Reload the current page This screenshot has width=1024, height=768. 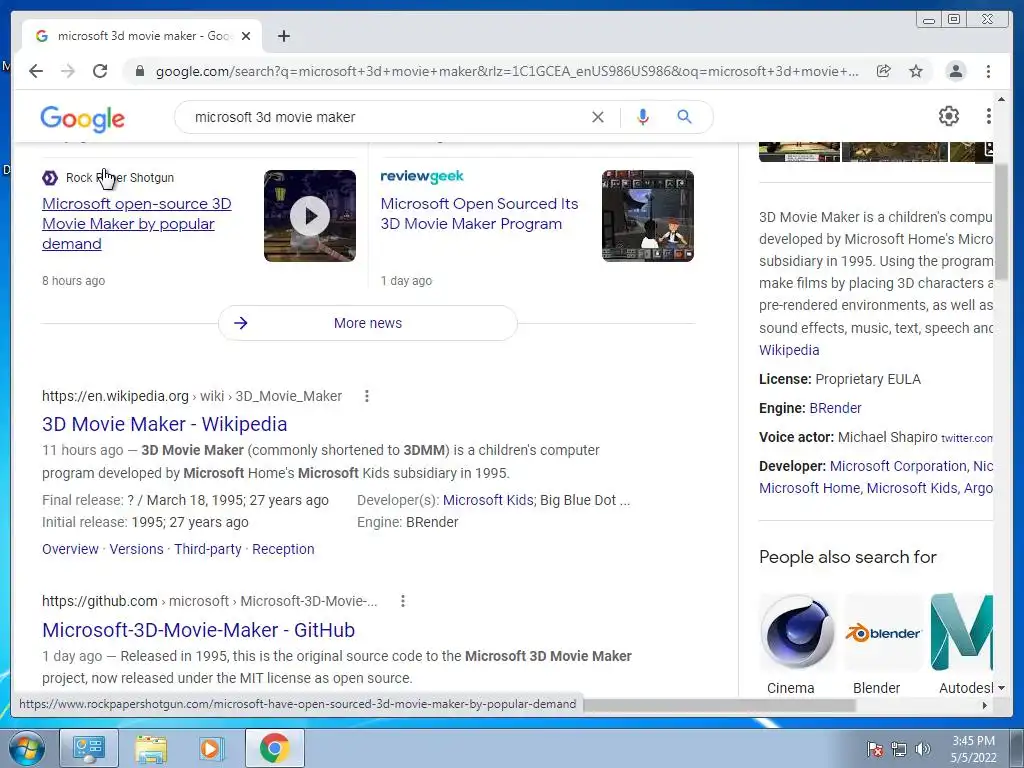point(100,71)
